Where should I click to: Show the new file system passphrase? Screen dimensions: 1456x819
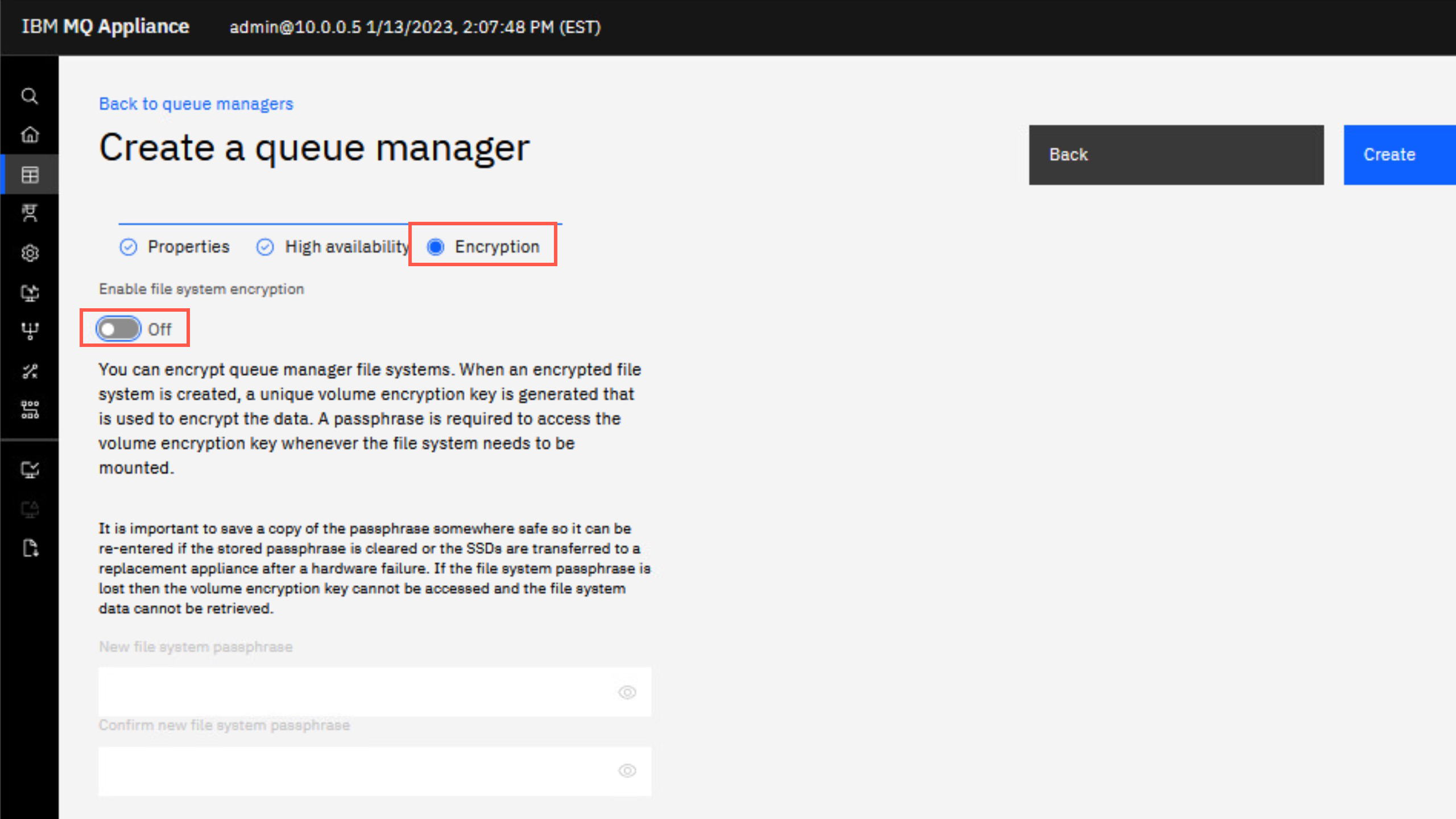tap(627, 692)
